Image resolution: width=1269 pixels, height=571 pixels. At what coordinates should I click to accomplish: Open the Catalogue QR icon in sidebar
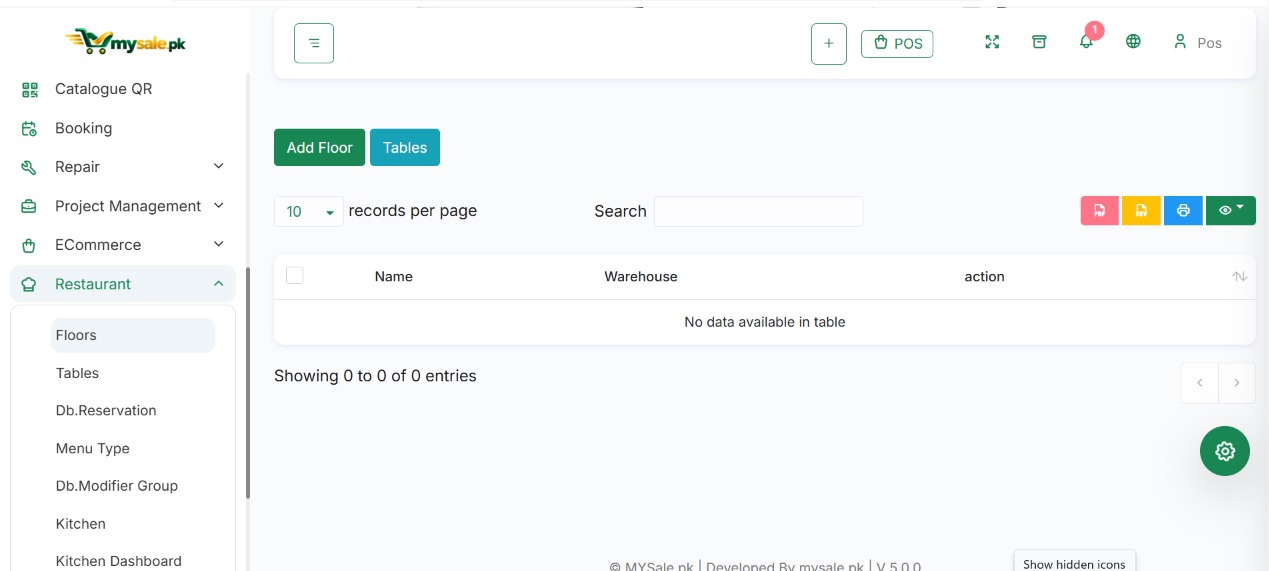(30, 89)
